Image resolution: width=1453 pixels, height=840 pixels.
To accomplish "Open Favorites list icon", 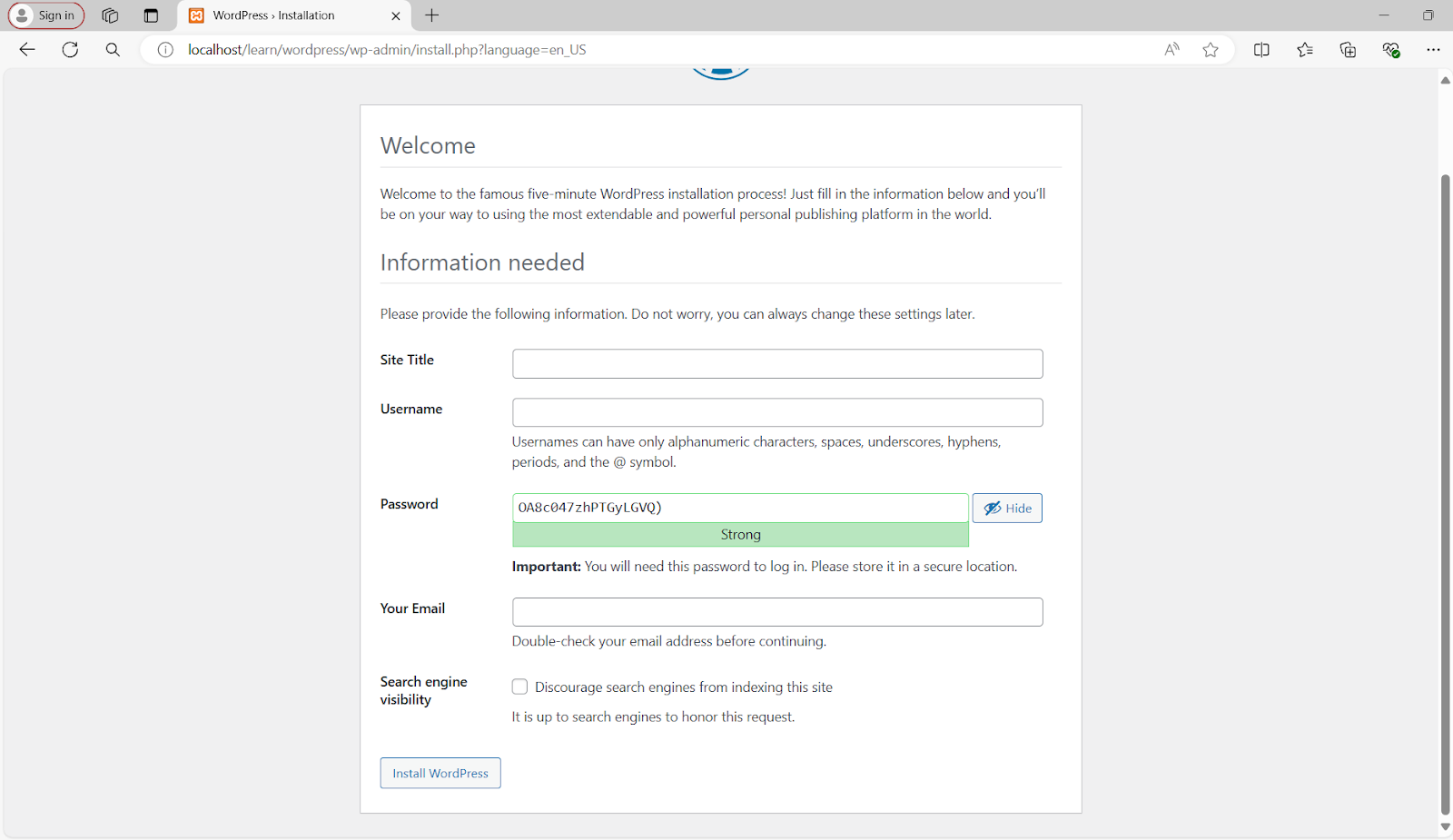I will click(1305, 50).
